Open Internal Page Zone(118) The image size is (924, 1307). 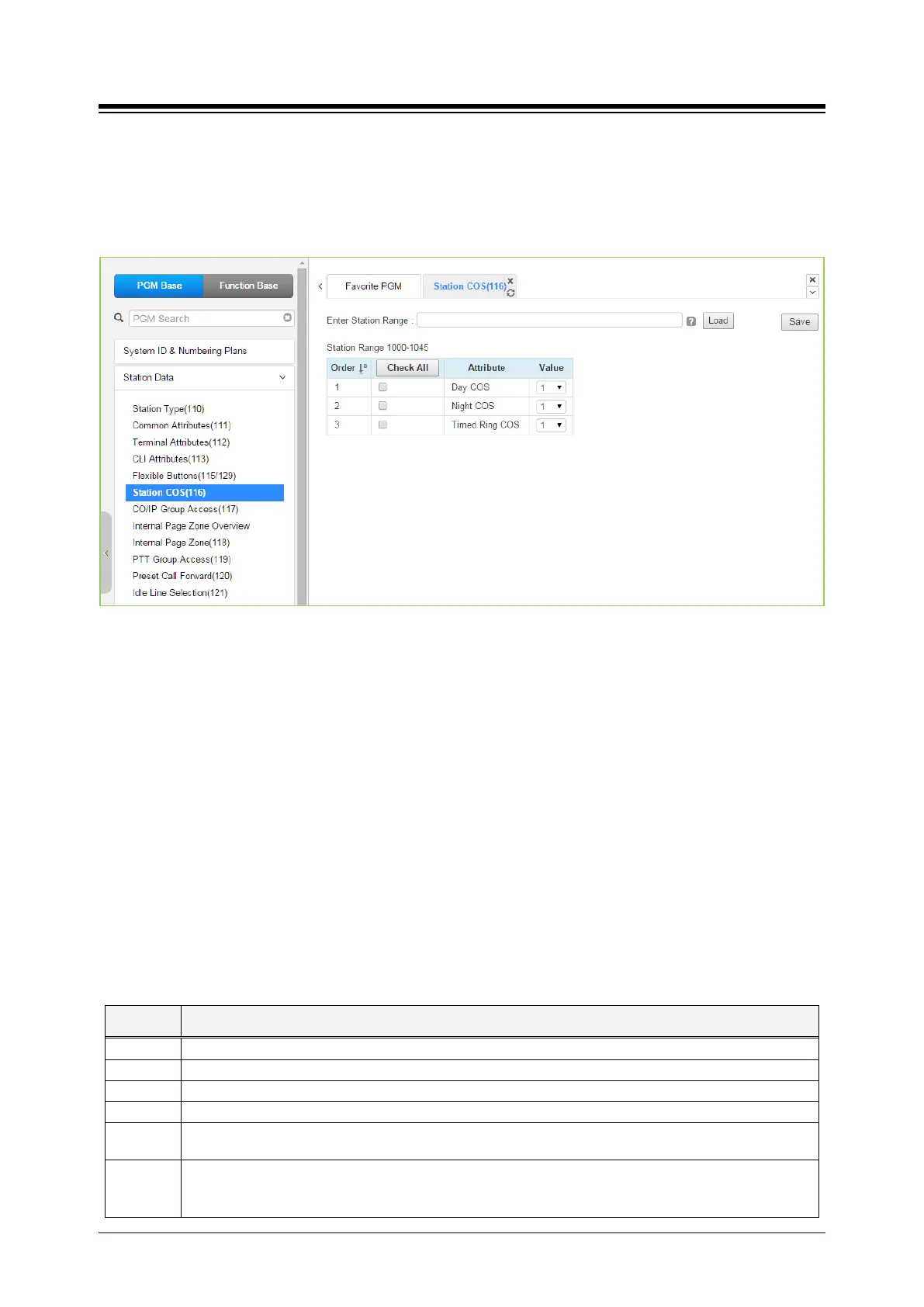[181, 543]
